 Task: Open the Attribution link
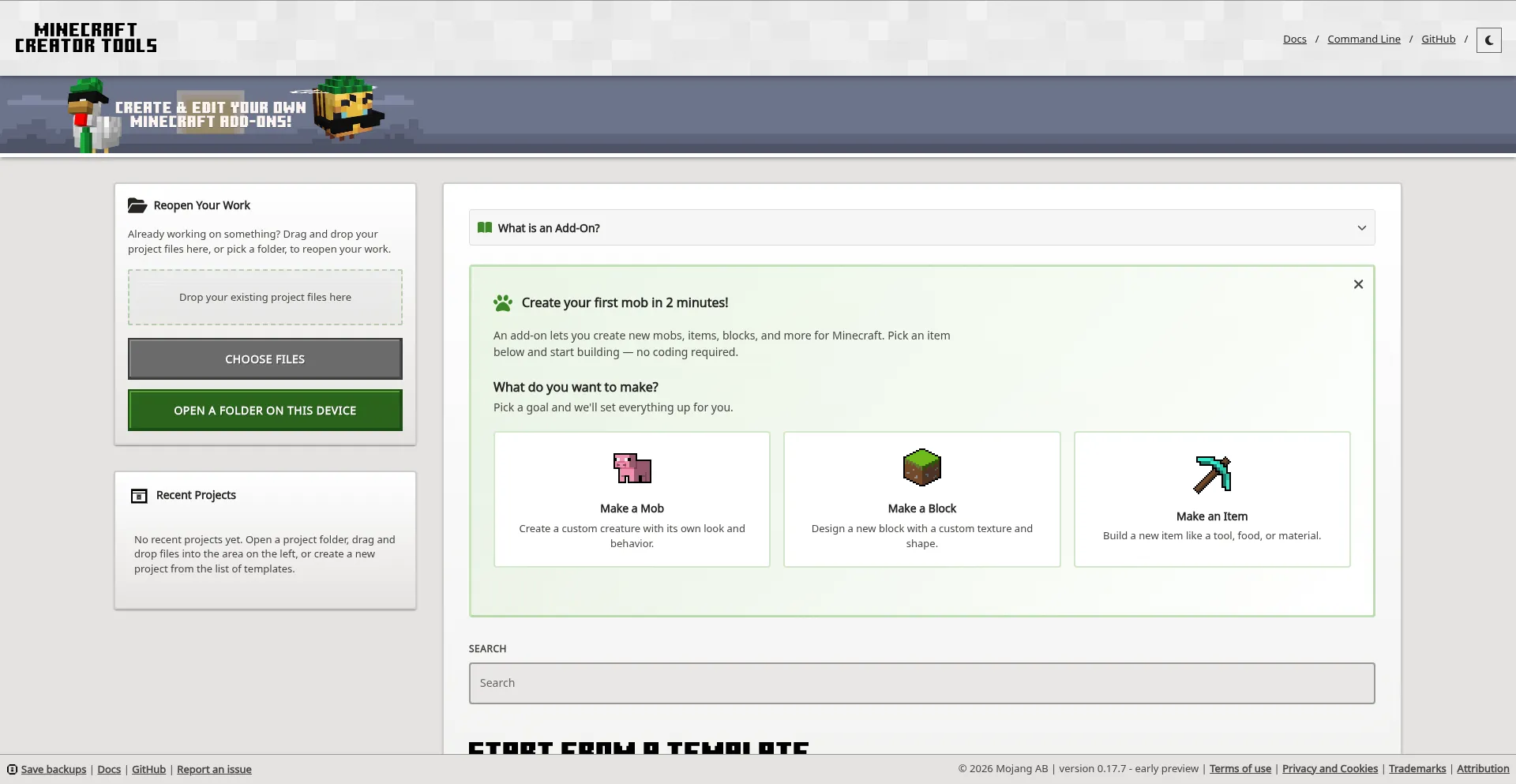[1483, 768]
